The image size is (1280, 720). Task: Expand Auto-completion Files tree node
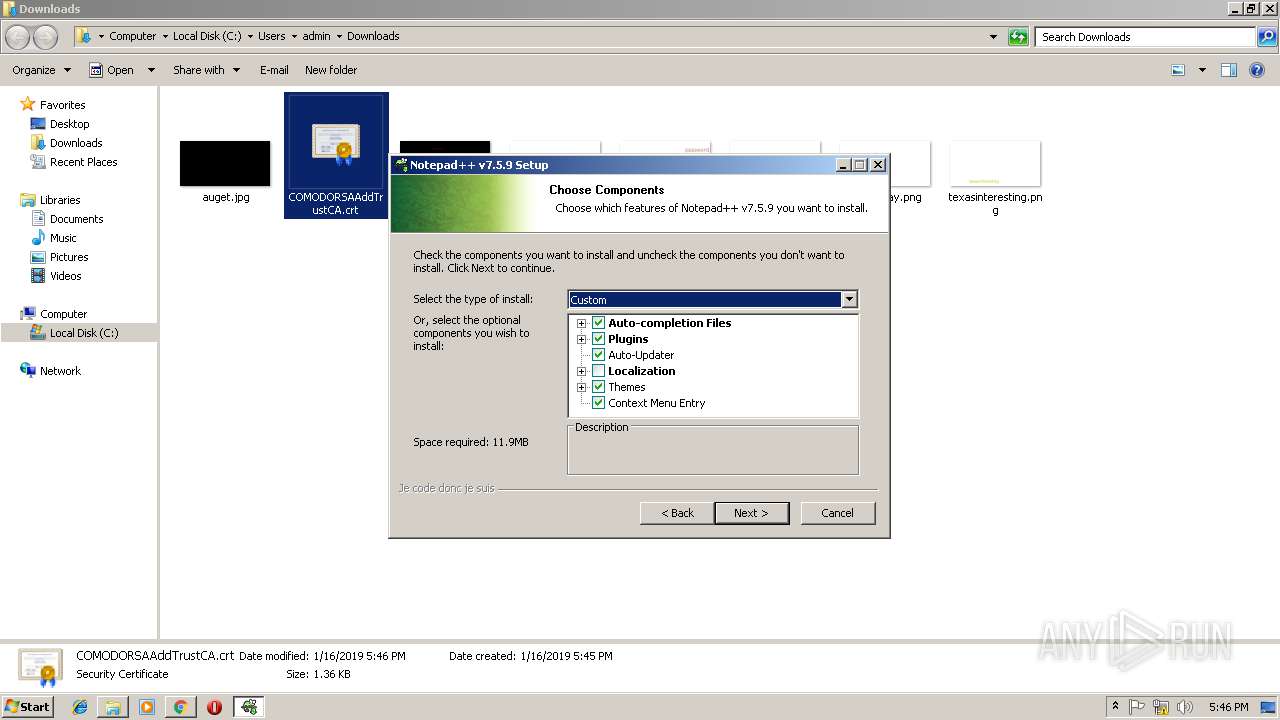(581, 323)
